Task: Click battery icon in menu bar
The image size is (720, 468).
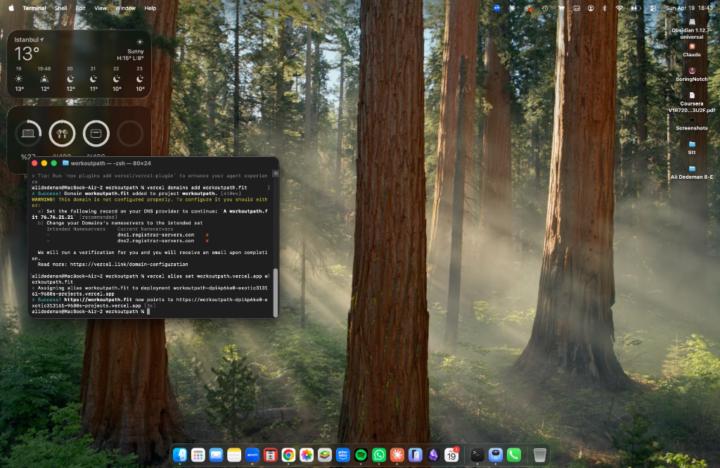Action: pos(635,8)
